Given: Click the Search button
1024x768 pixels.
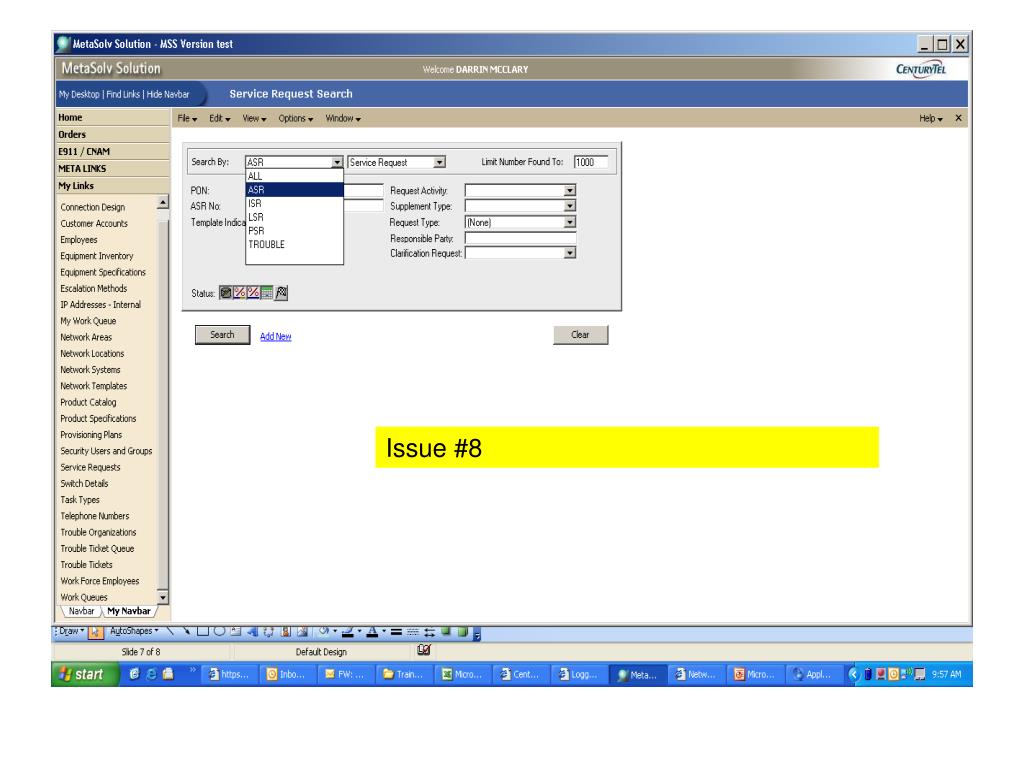Looking at the screenshot, I should pos(222,334).
